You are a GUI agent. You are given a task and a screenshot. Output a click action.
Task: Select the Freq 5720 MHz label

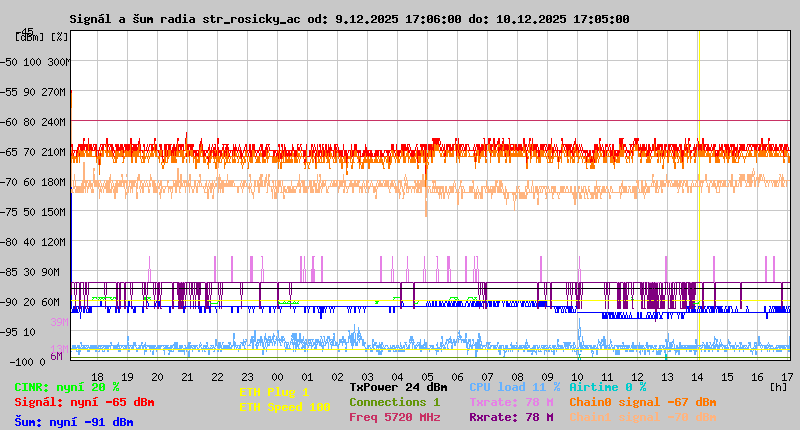pos(394,417)
